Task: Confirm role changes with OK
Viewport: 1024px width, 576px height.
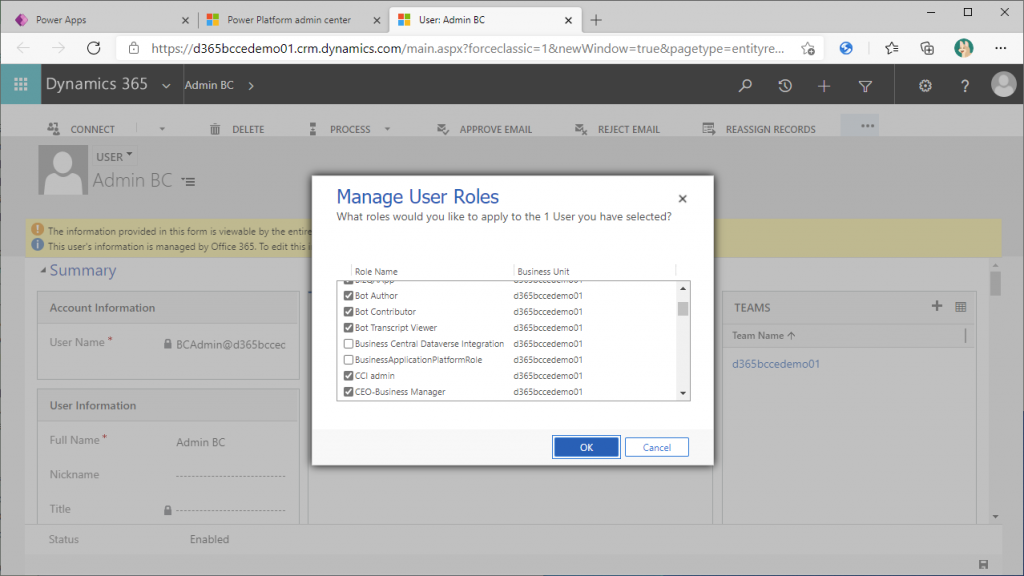Action: tap(586, 447)
